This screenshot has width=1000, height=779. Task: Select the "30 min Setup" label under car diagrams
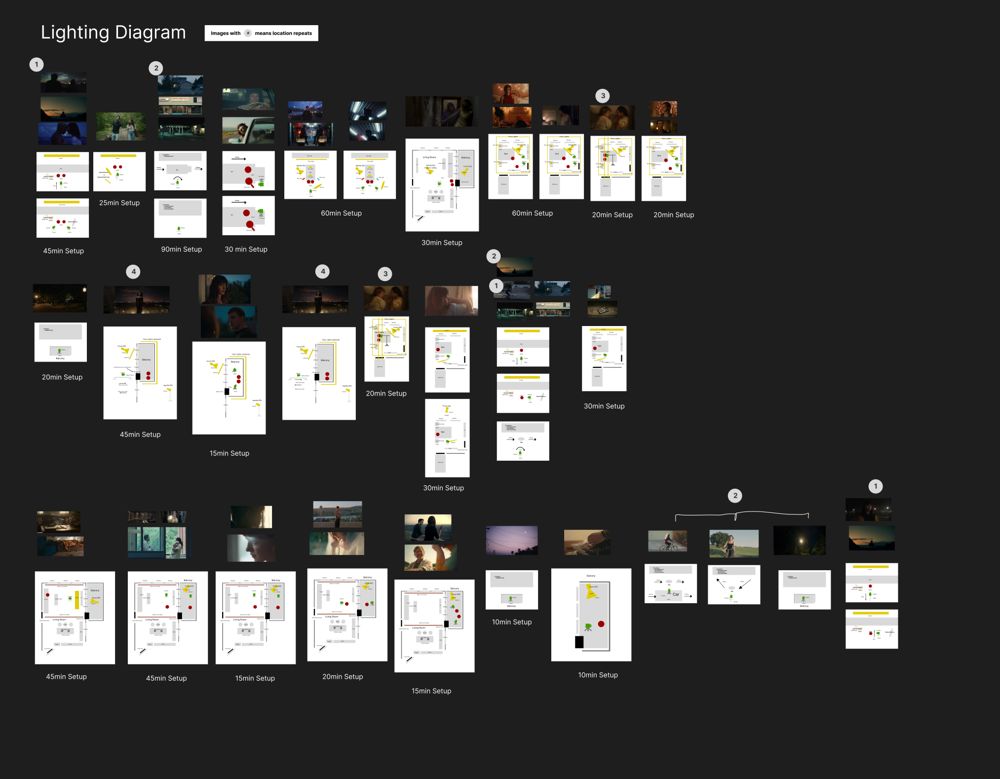pos(246,249)
